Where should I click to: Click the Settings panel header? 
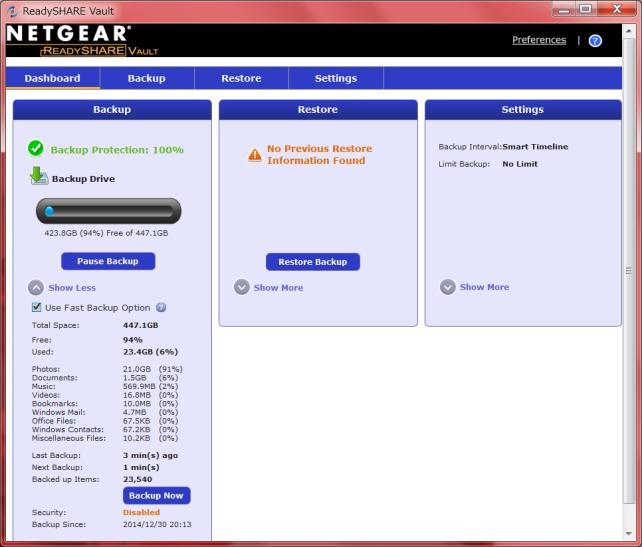coord(523,110)
